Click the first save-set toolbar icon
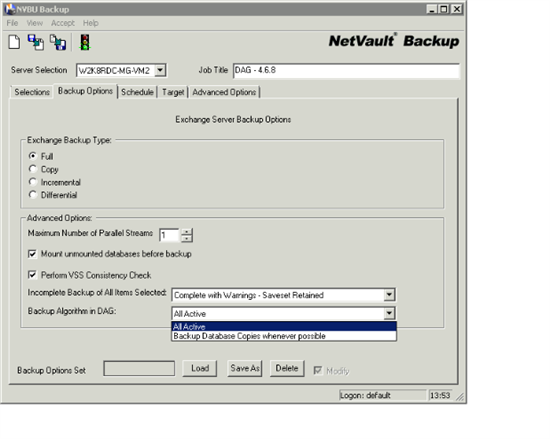The image size is (550, 439). coord(36,42)
